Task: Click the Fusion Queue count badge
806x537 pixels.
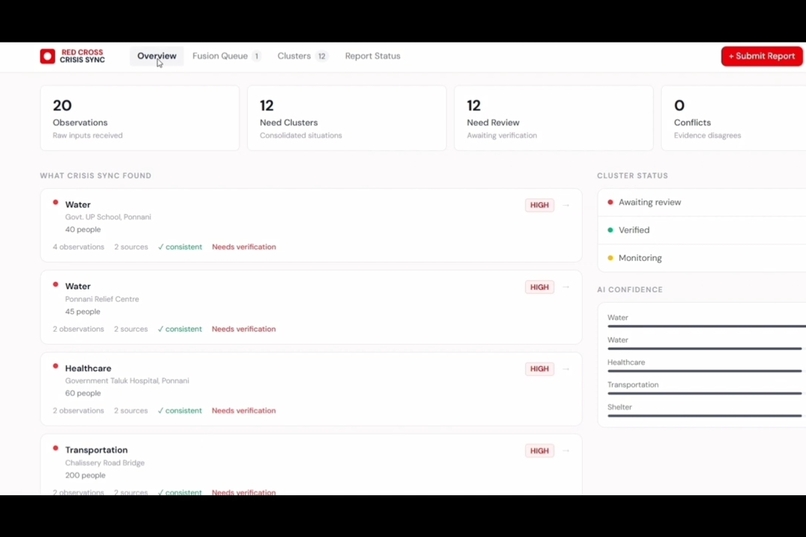Action: click(x=256, y=56)
